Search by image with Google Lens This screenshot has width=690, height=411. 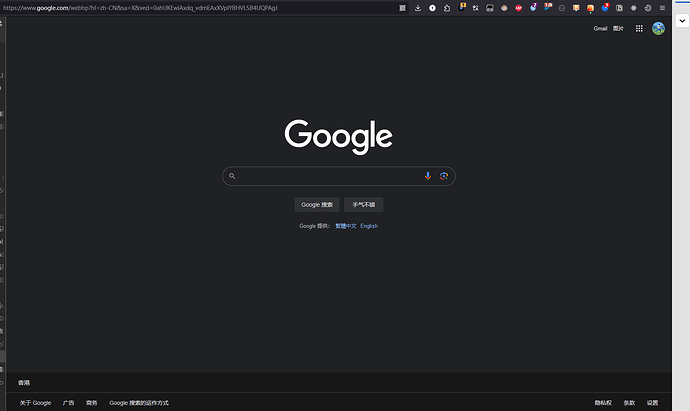point(444,176)
